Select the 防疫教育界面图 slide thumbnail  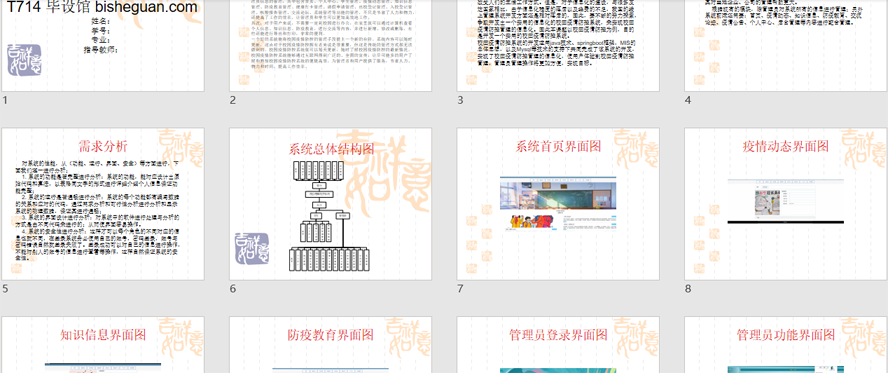[331, 345]
